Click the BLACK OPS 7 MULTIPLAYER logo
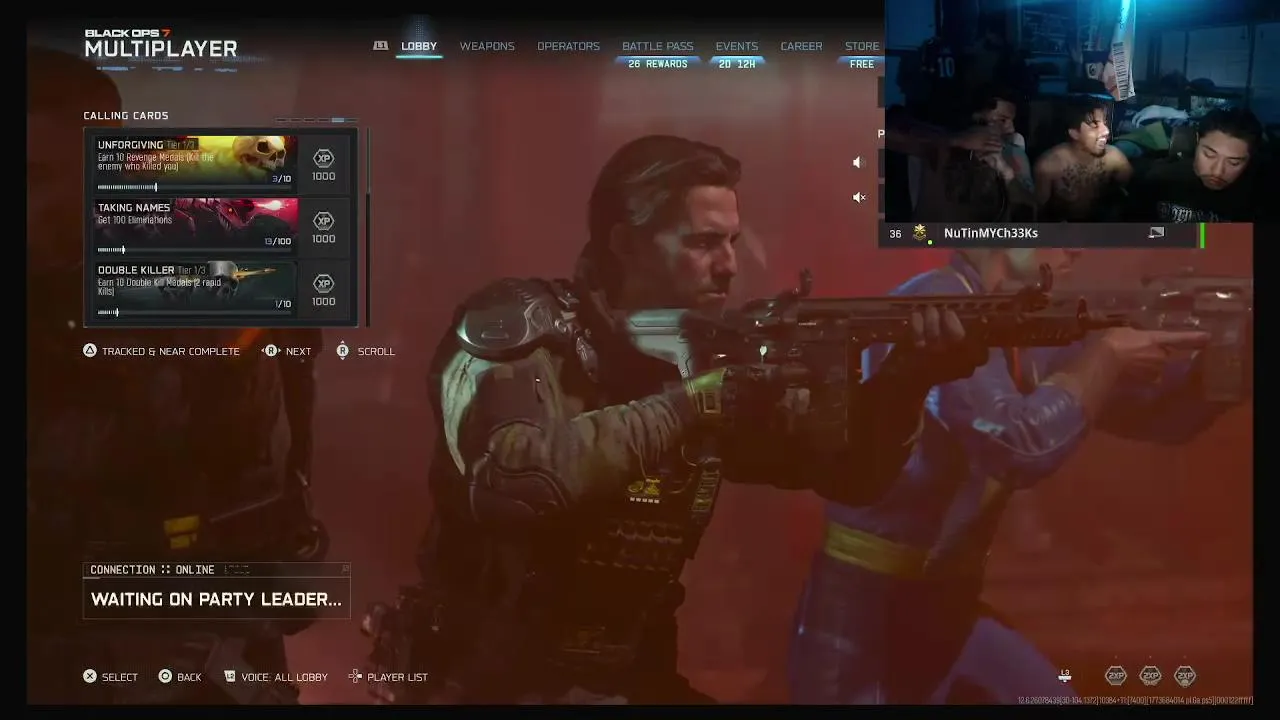This screenshot has height=720, width=1280. (160, 44)
